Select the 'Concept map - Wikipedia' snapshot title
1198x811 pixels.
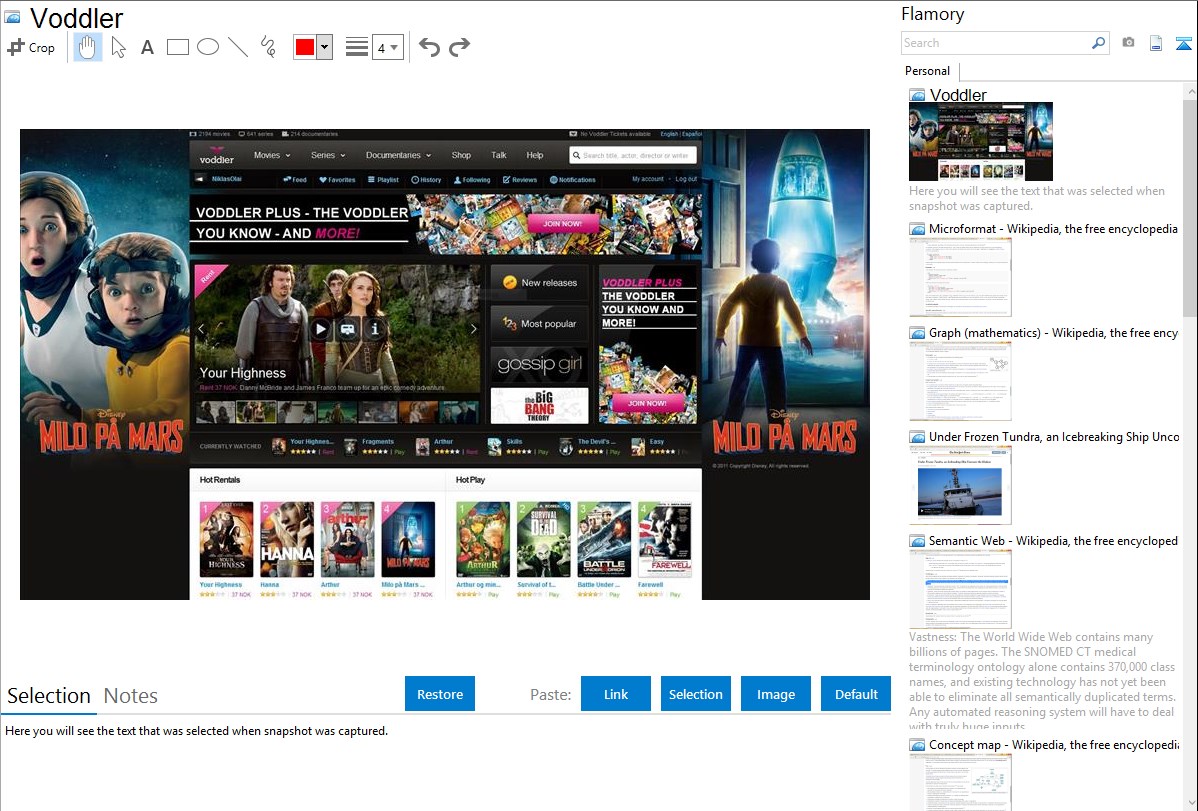click(1054, 745)
